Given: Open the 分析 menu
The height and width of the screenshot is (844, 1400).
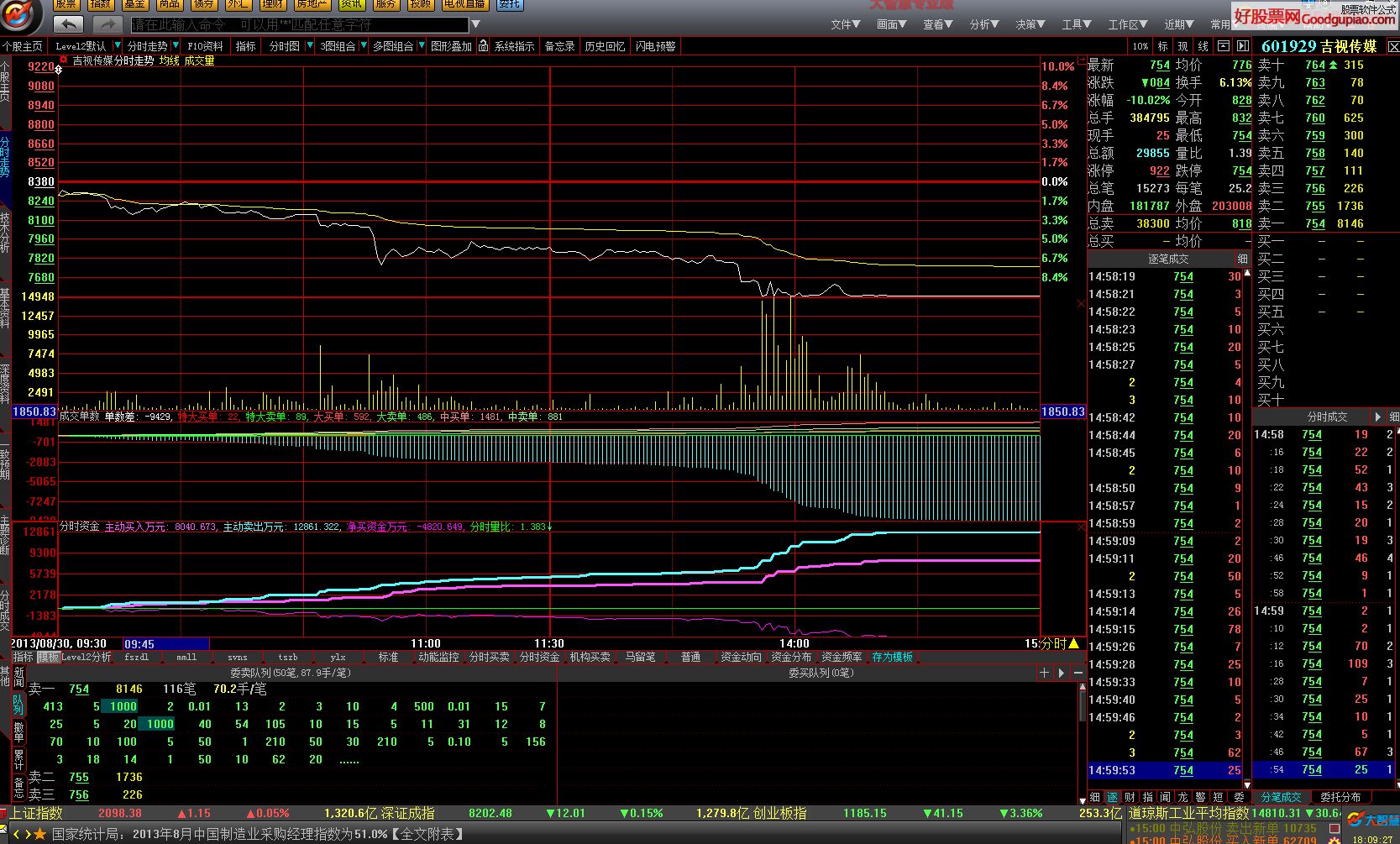Looking at the screenshot, I should coord(984,25).
